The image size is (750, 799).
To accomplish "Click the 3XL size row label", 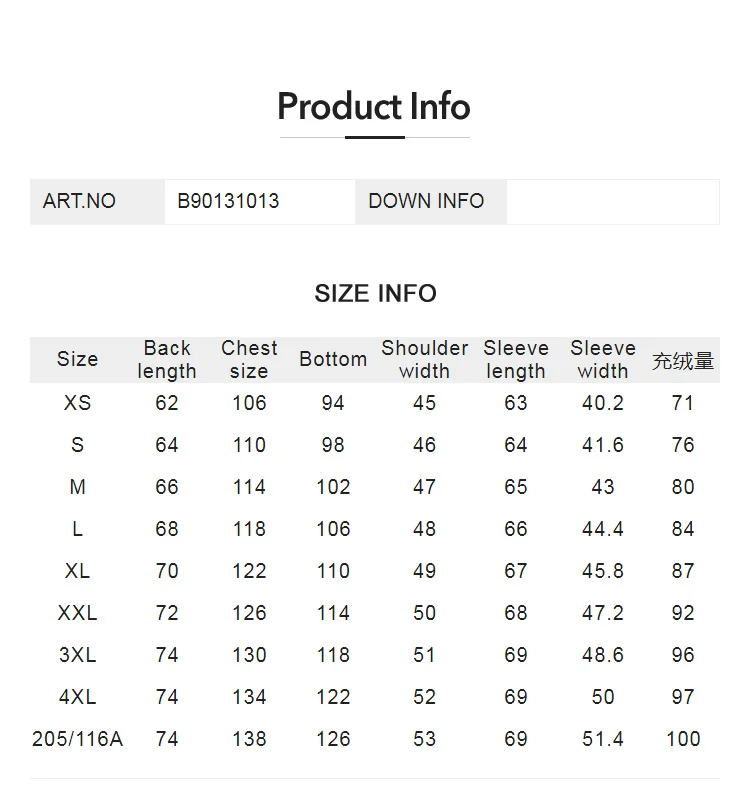I will [77, 655].
